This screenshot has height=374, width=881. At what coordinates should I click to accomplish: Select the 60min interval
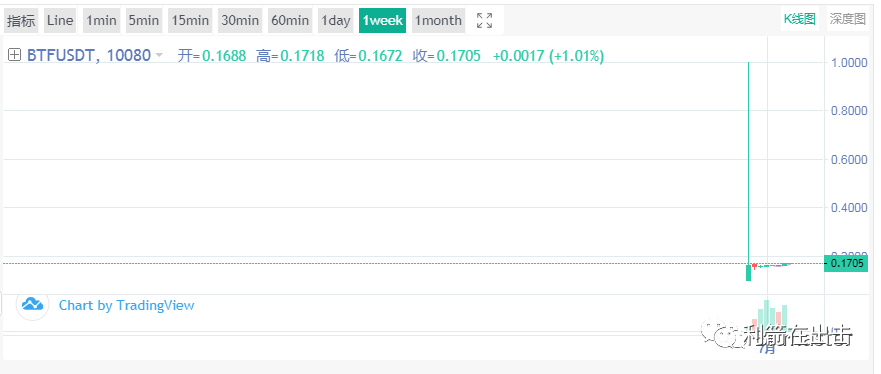[290, 21]
